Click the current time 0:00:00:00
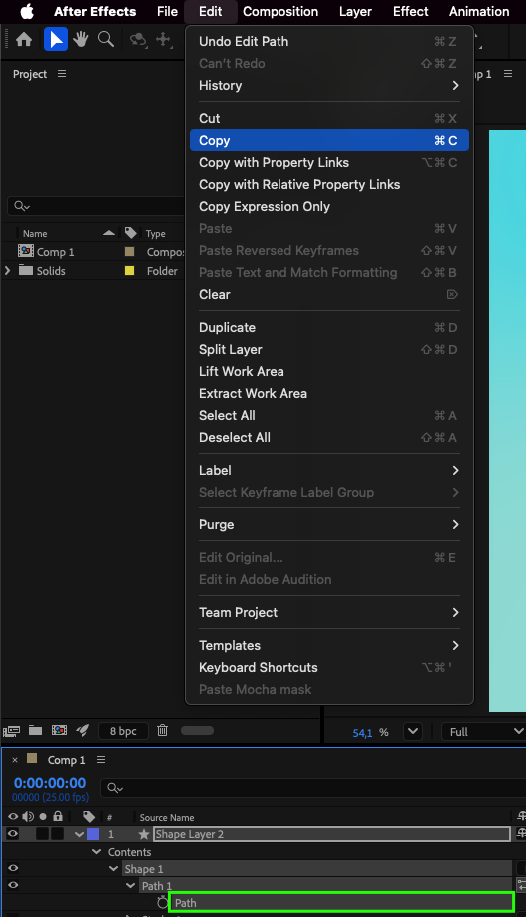The image size is (526, 917). click(50, 782)
